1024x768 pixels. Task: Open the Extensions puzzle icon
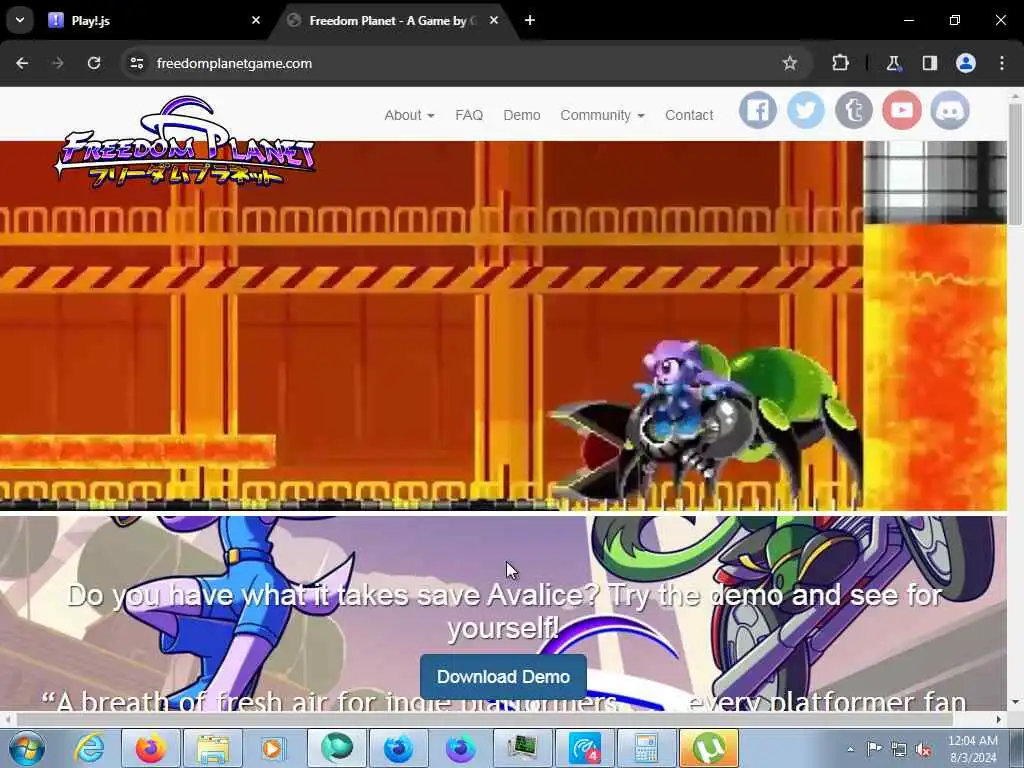(840, 63)
